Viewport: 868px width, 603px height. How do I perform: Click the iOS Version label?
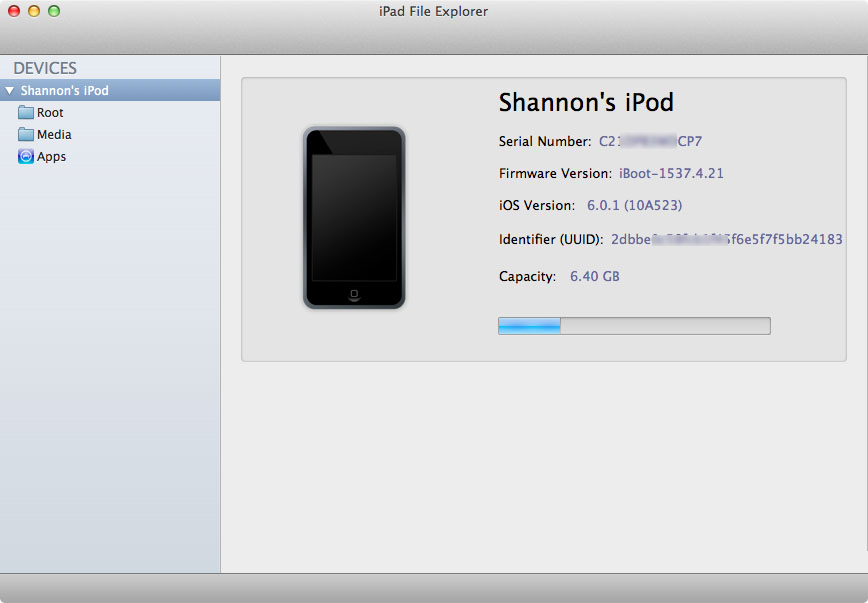pyautogui.click(x=537, y=205)
